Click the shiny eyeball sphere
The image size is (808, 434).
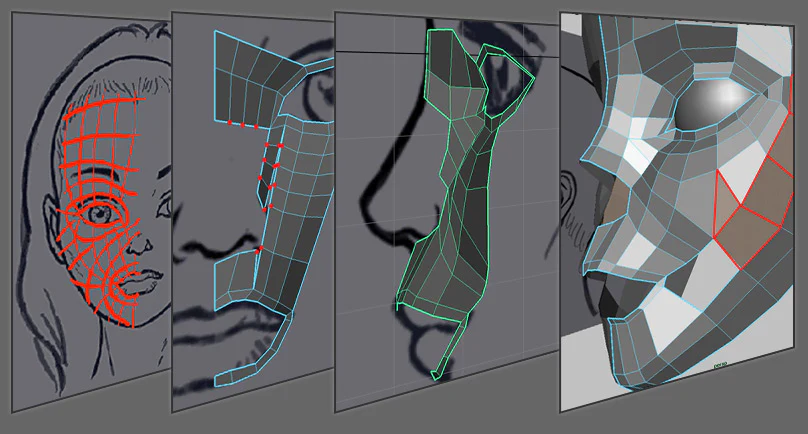(714, 103)
